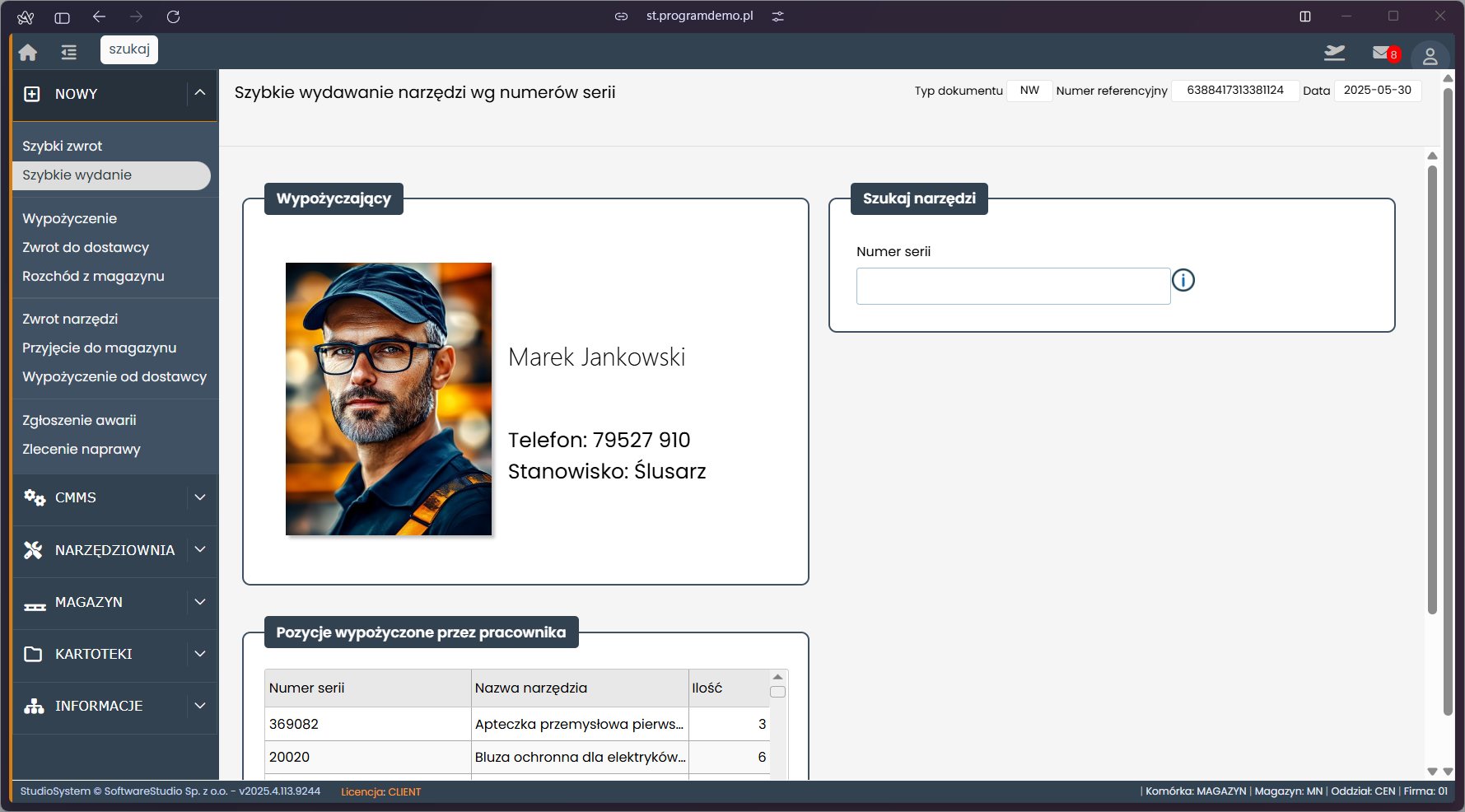
Task: Focus the Numer serii input field
Action: (x=1013, y=286)
